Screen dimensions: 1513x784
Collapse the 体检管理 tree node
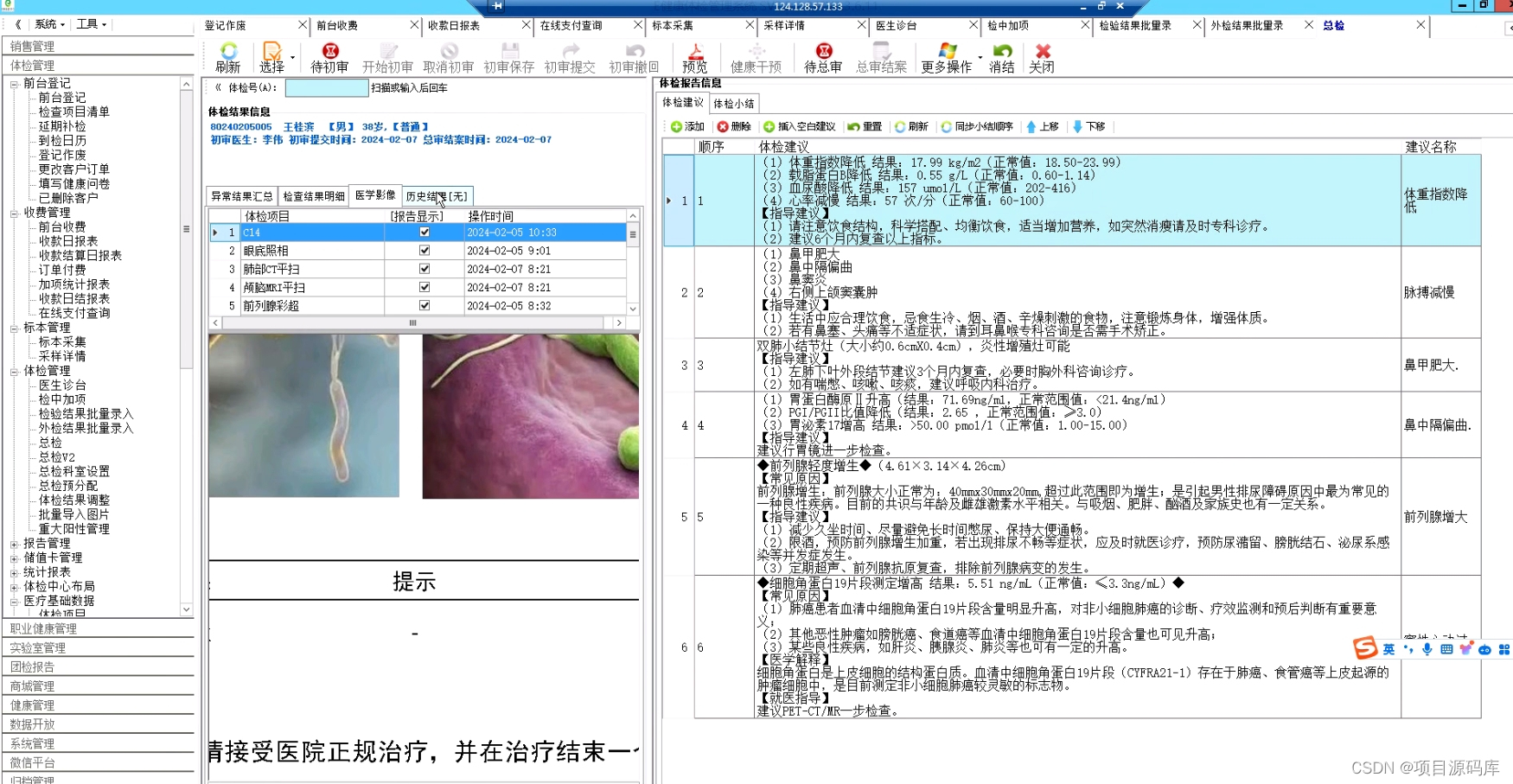14,372
